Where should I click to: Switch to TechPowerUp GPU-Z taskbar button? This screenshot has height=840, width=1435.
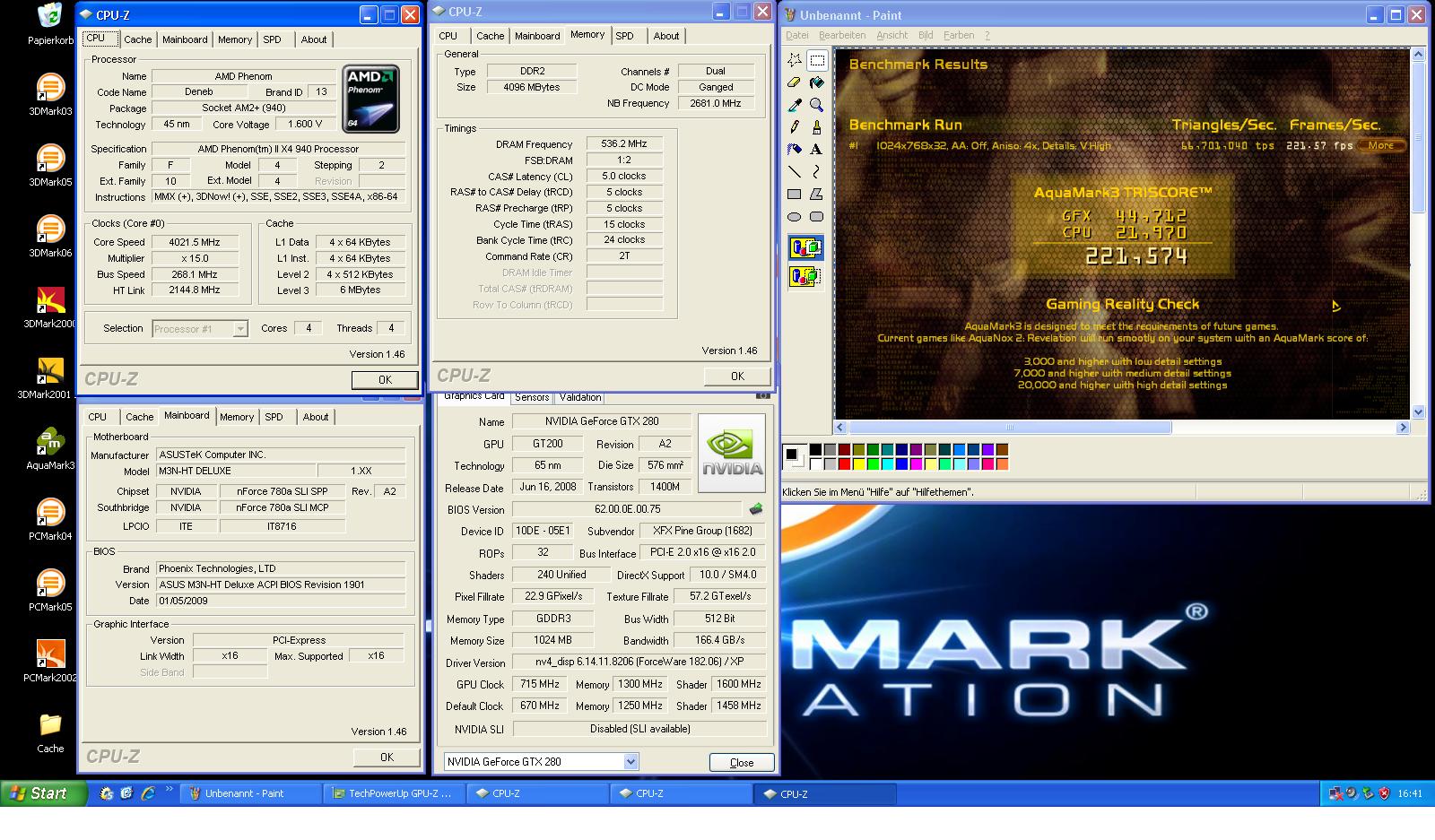(x=395, y=793)
